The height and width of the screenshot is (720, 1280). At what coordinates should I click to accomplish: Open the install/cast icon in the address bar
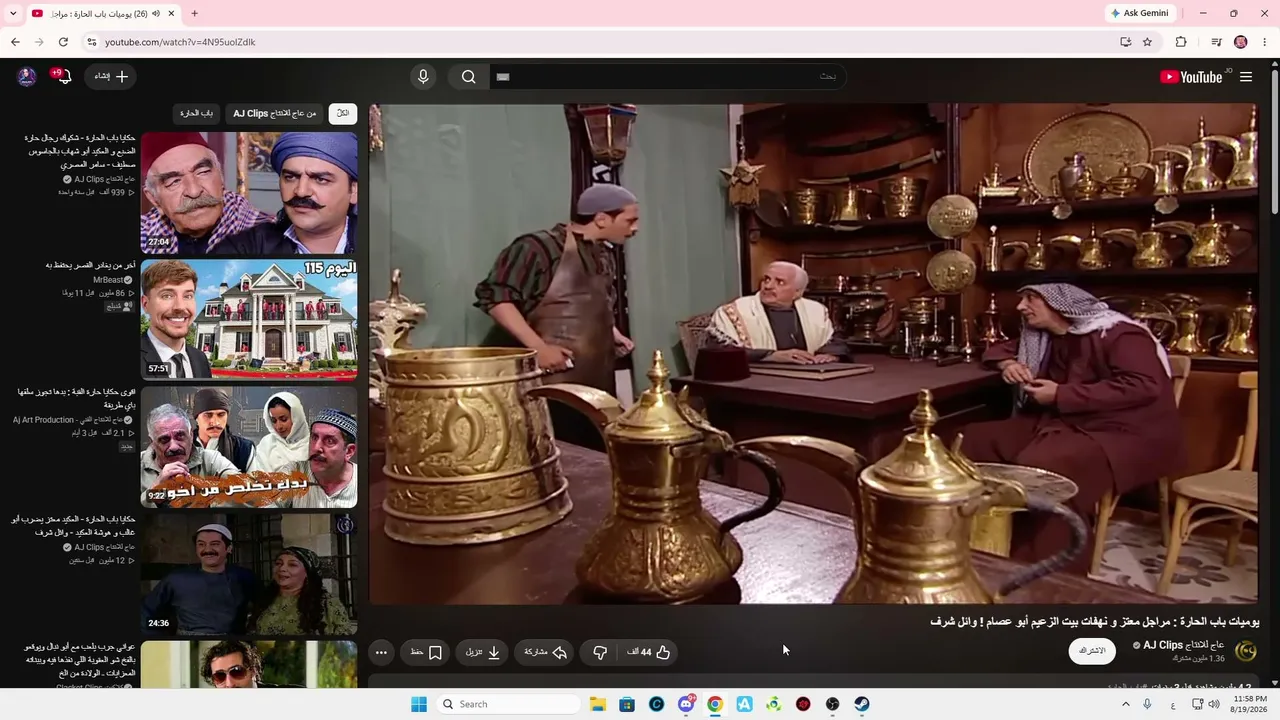pyautogui.click(x=1125, y=42)
